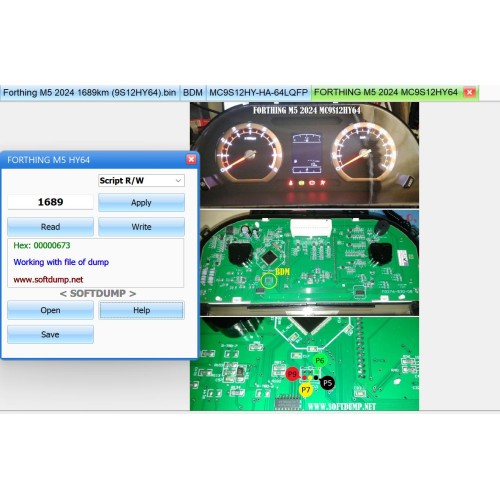Viewport: 500px width, 500px height.
Task: Select the MC9S12HY-HA-64LQFP tab
Action: (258, 93)
